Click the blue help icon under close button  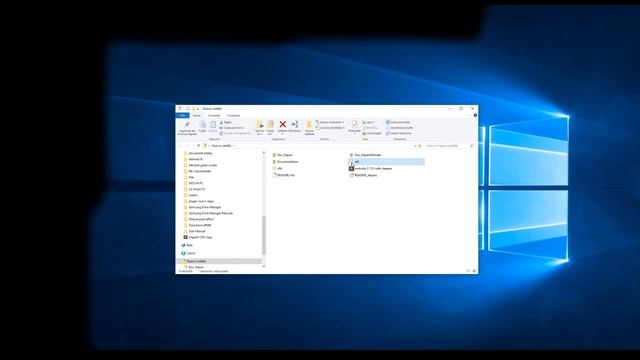click(x=475, y=116)
